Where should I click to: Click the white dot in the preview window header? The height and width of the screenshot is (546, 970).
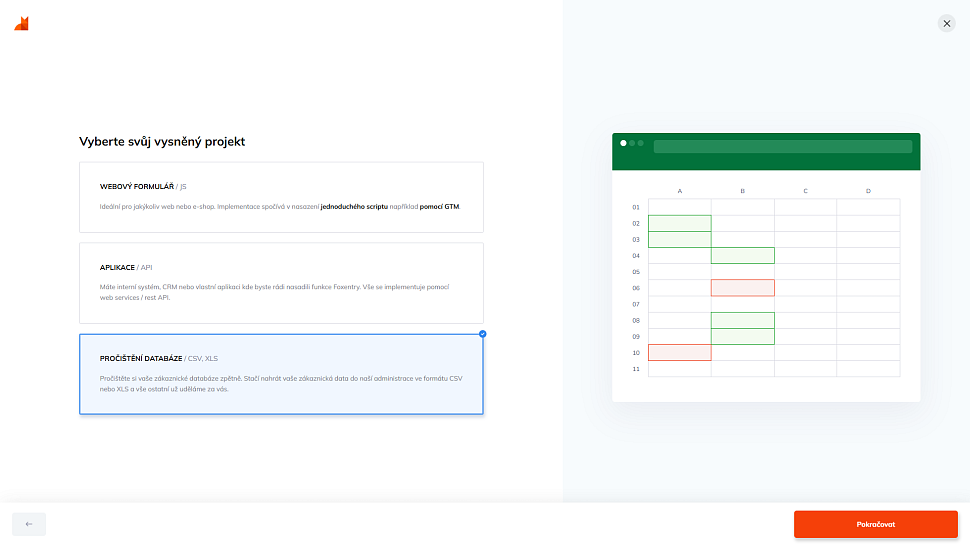point(624,143)
